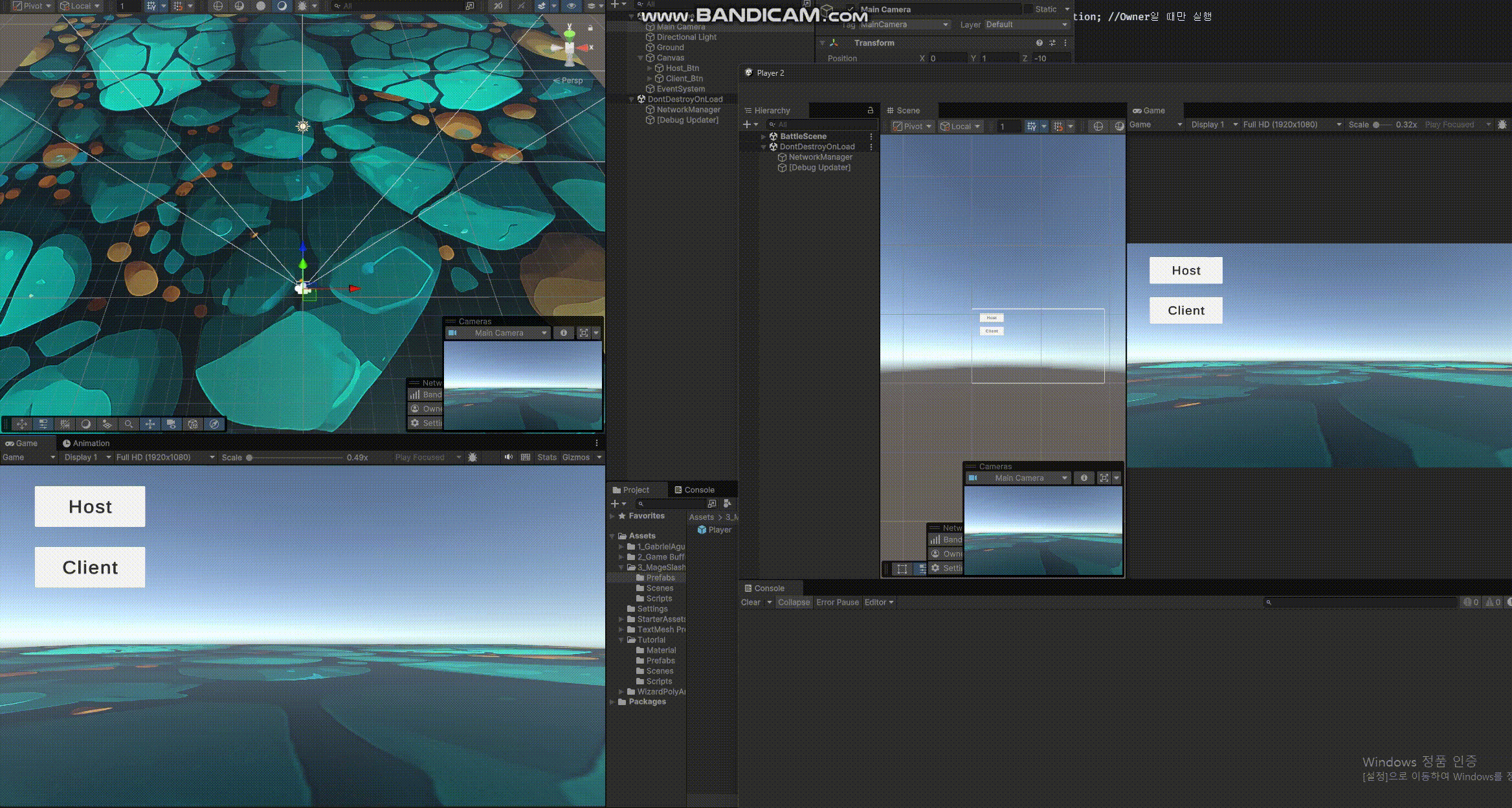
Task: Toggle mute audio in Game view
Action: click(509, 457)
